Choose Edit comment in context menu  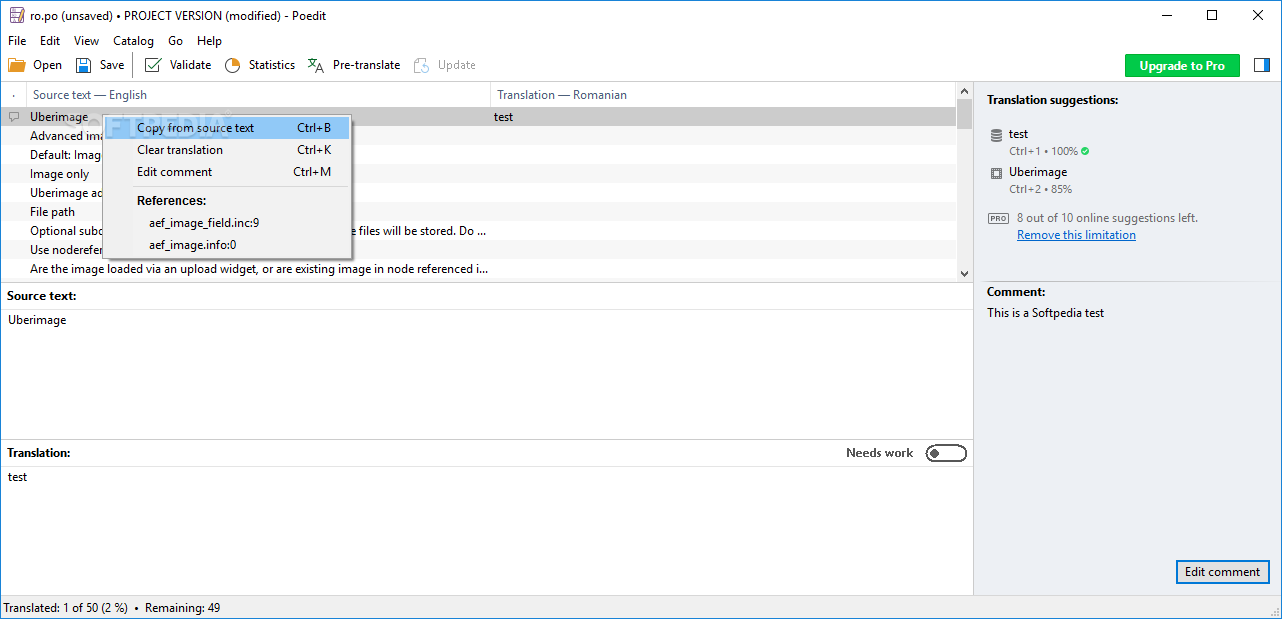click(x=227, y=172)
